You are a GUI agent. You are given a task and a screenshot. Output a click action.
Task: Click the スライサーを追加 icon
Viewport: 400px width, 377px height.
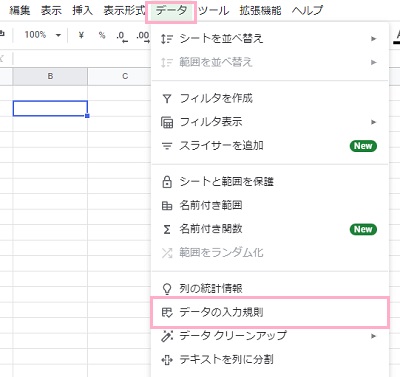tap(167, 146)
